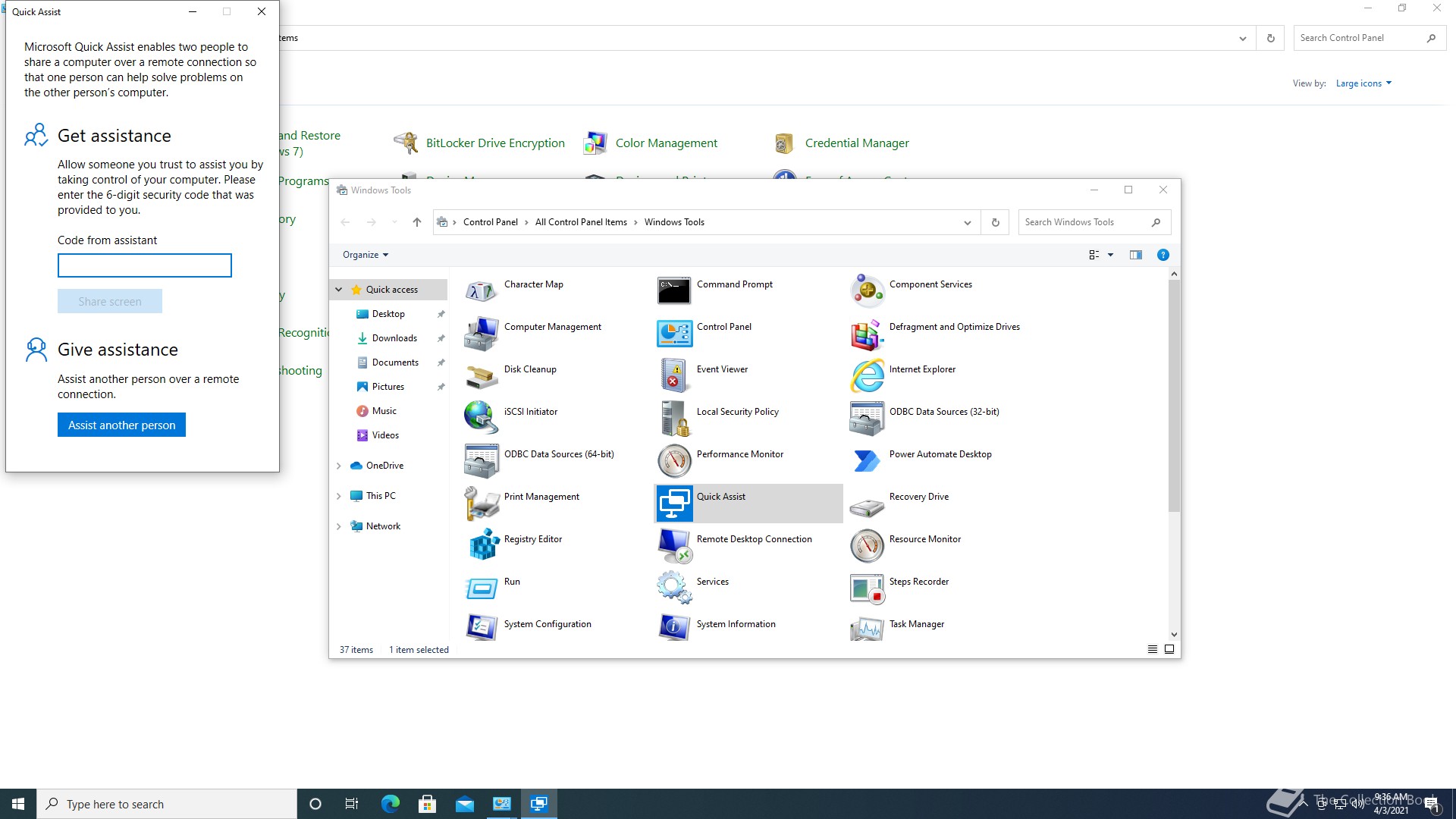Switch to details view in status bar
Viewport: 1456px width, 819px height.
(1153, 649)
